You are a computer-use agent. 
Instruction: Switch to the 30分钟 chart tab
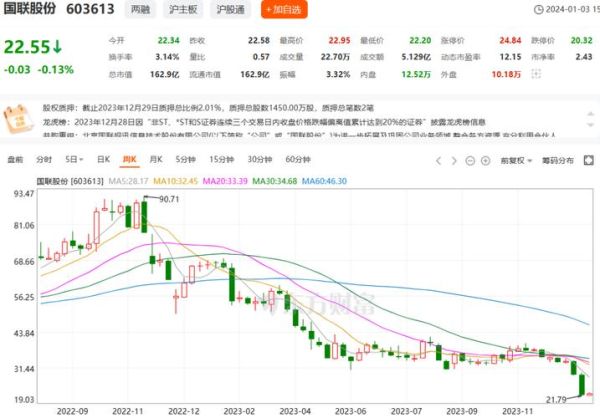(x=259, y=160)
